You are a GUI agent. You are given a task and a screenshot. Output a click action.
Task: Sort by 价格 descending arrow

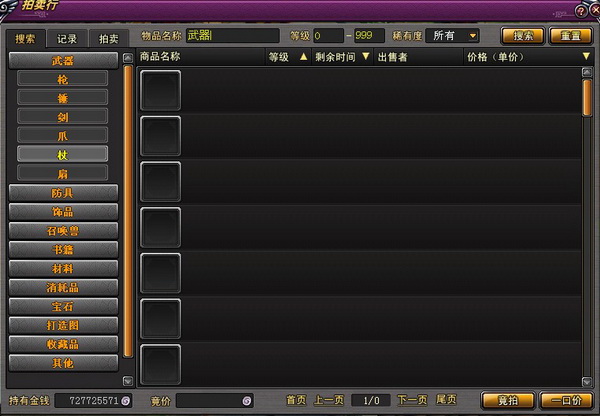point(586,57)
